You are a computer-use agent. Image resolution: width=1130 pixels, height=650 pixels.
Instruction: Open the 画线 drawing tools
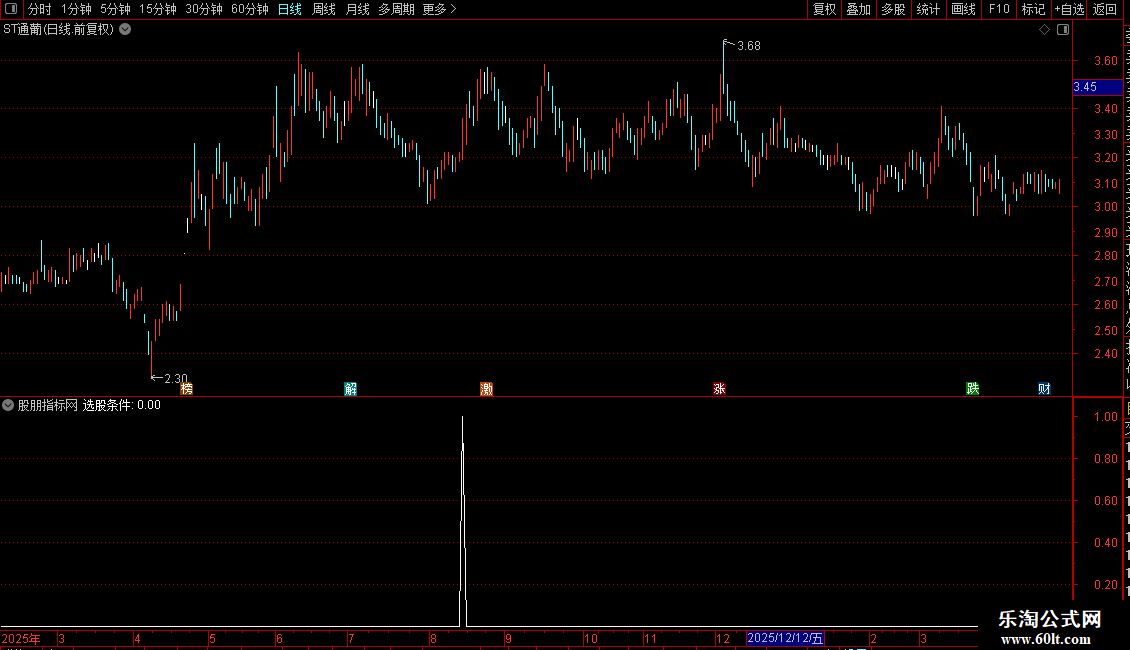(964, 9)
